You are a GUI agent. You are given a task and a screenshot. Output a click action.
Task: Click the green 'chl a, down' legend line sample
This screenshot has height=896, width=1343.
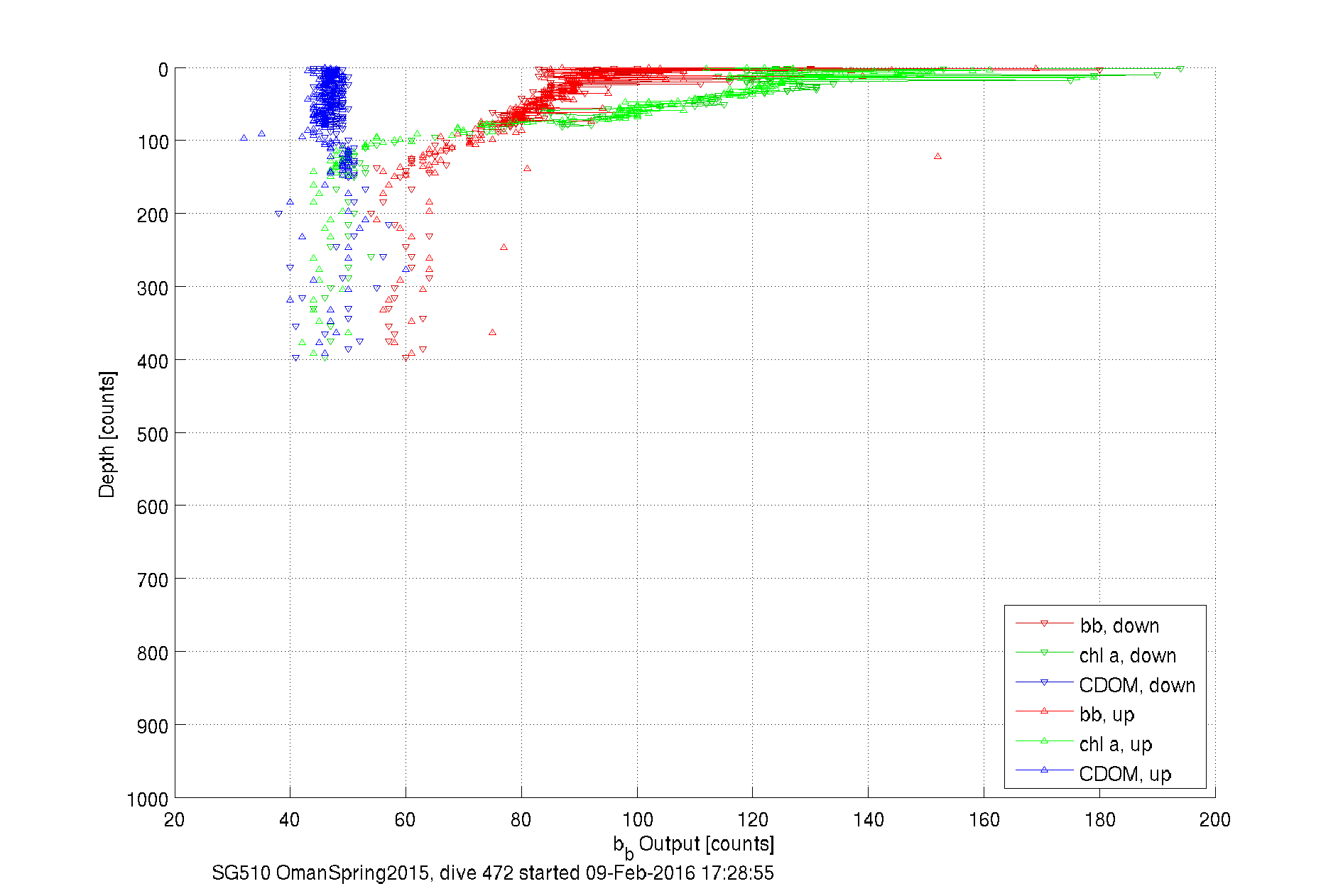click(1044, 652)
